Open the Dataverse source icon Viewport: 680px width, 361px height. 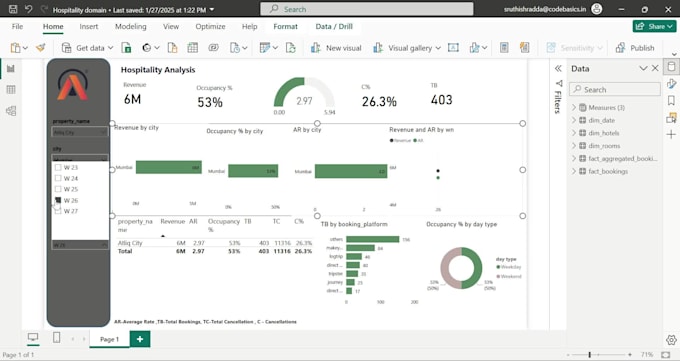(x=213, y=48)
